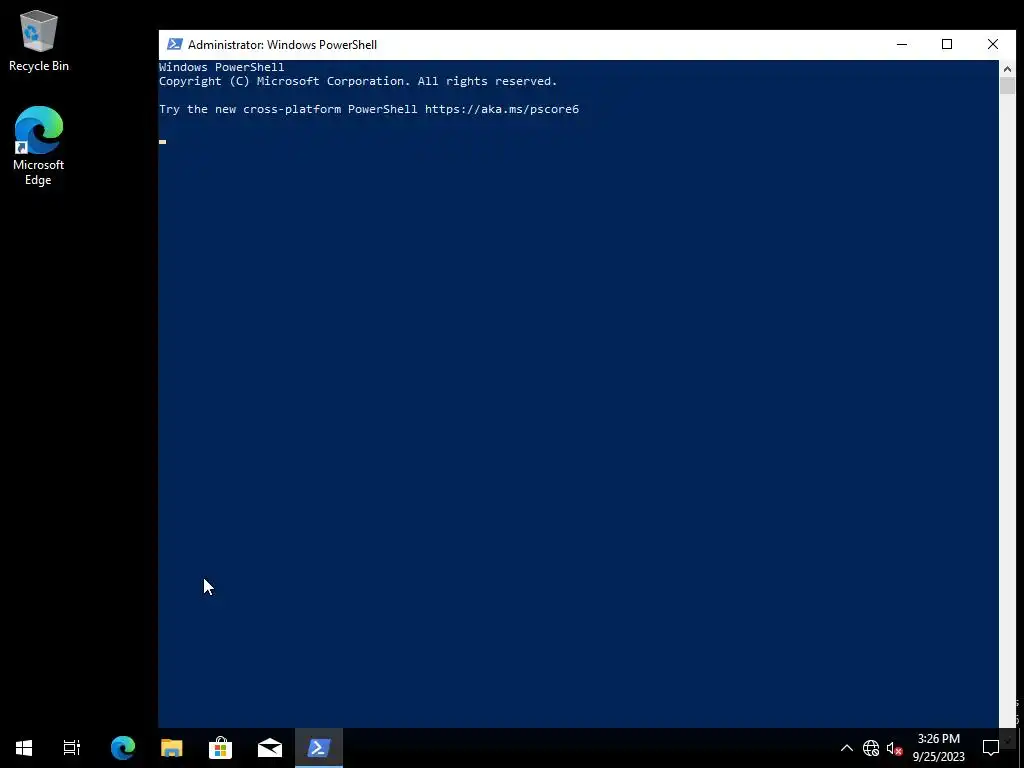The width and height of the screenshot is (1024, 768).
Task: Click the 'Copyright (C) Microsoft Corporation' line
Action: click(358, 81)
